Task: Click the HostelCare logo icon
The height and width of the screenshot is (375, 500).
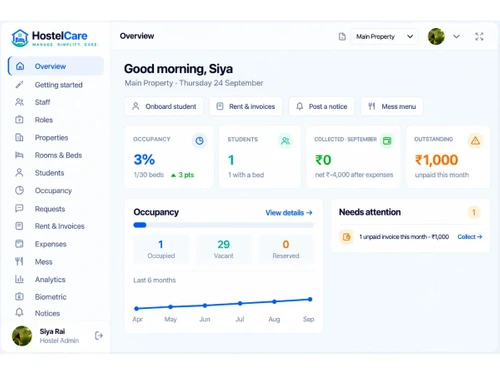Action: [x=20, y=38]
